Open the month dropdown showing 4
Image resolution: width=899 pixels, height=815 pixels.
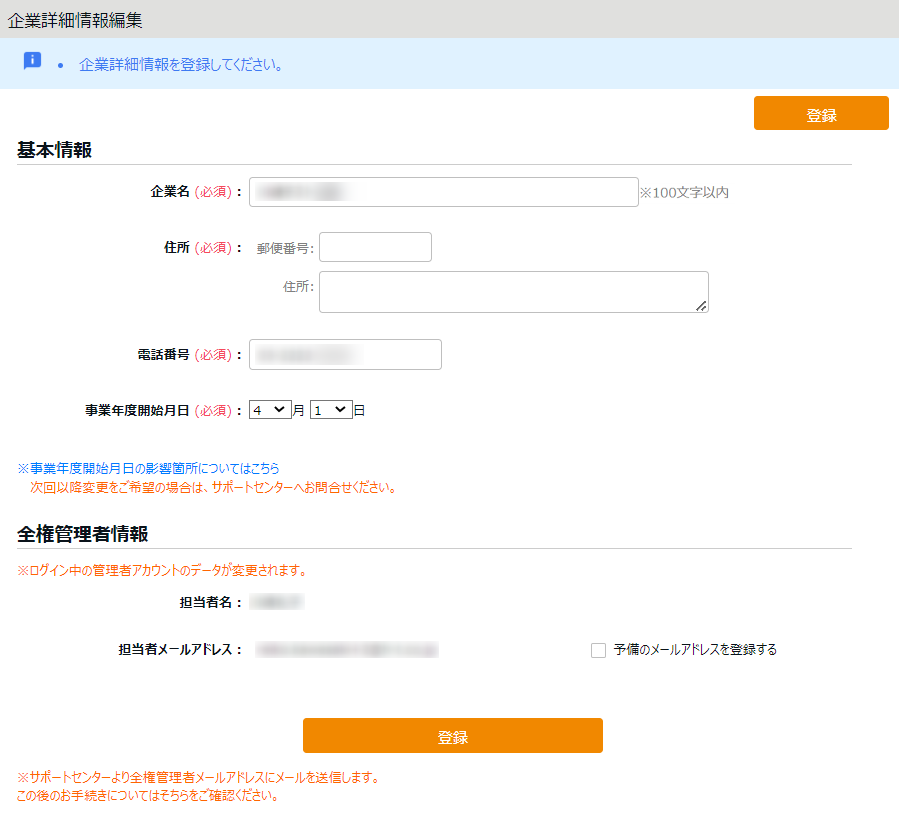(270, 410)
